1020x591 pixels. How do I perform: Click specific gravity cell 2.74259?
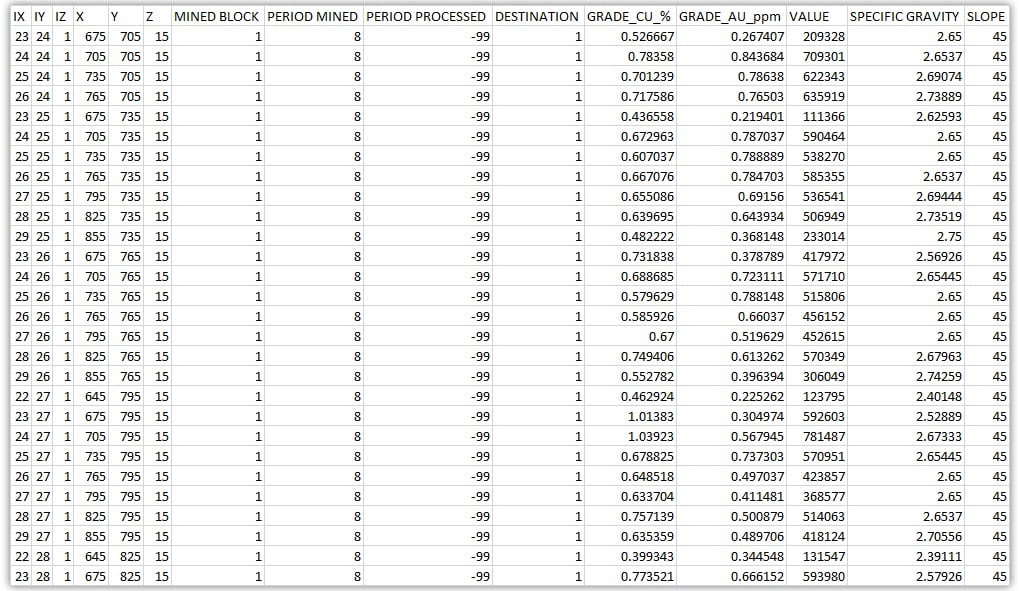905,377
